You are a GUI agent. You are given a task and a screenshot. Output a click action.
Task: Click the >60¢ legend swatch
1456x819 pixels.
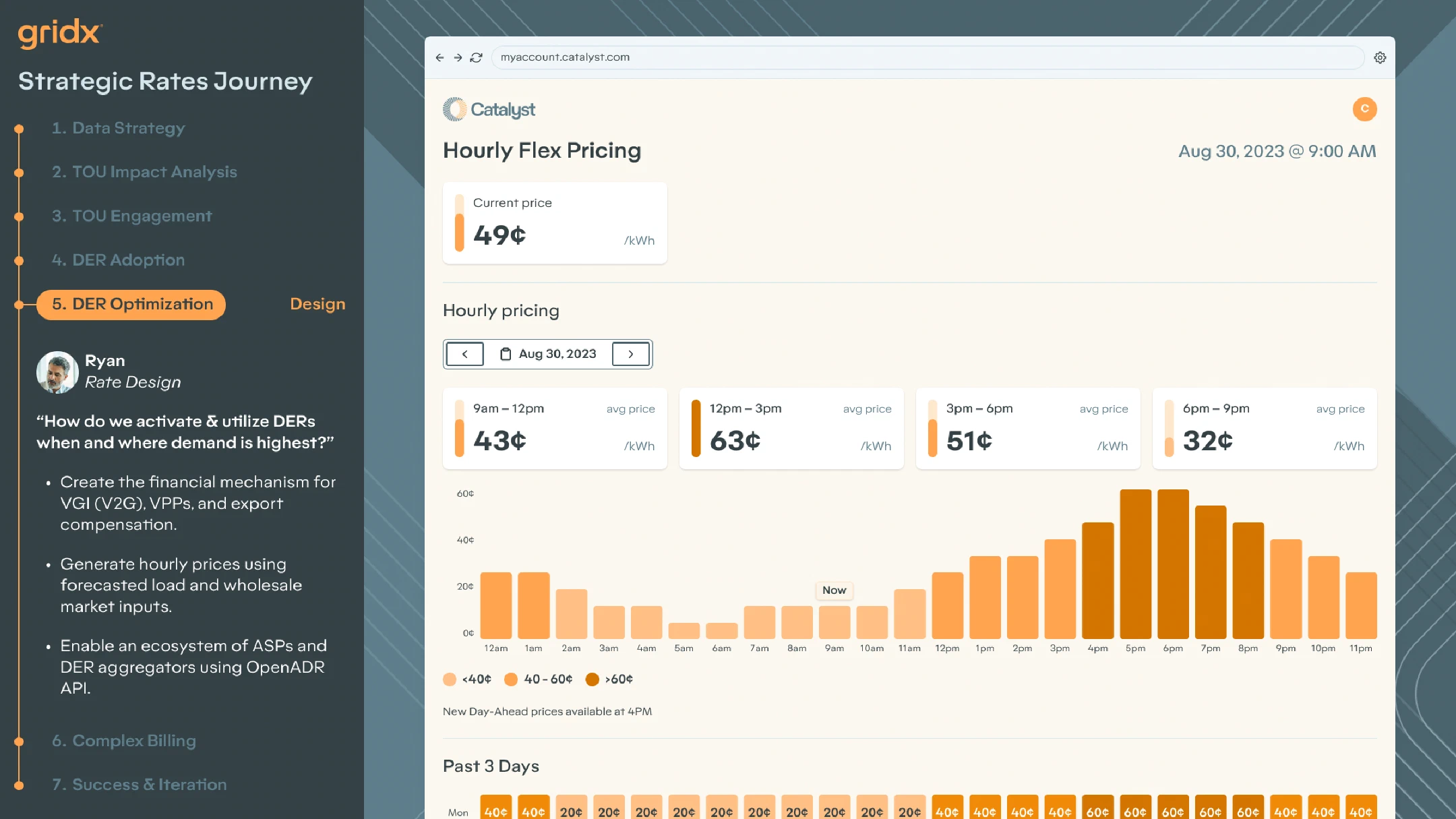[592, 679]
